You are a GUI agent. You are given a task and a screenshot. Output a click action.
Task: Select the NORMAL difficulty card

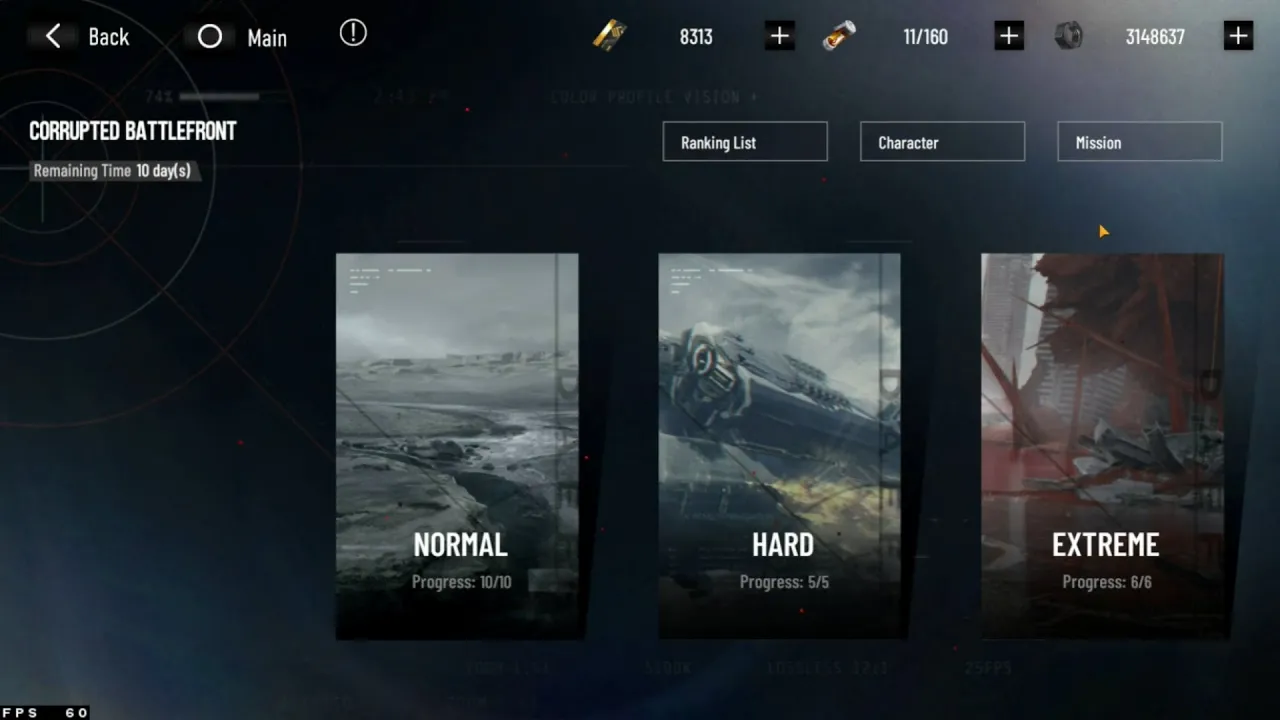(458, 446)
